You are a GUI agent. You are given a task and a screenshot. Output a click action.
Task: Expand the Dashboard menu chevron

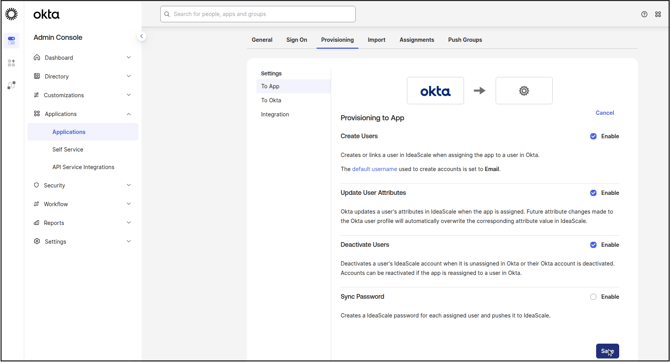(129, 57)
